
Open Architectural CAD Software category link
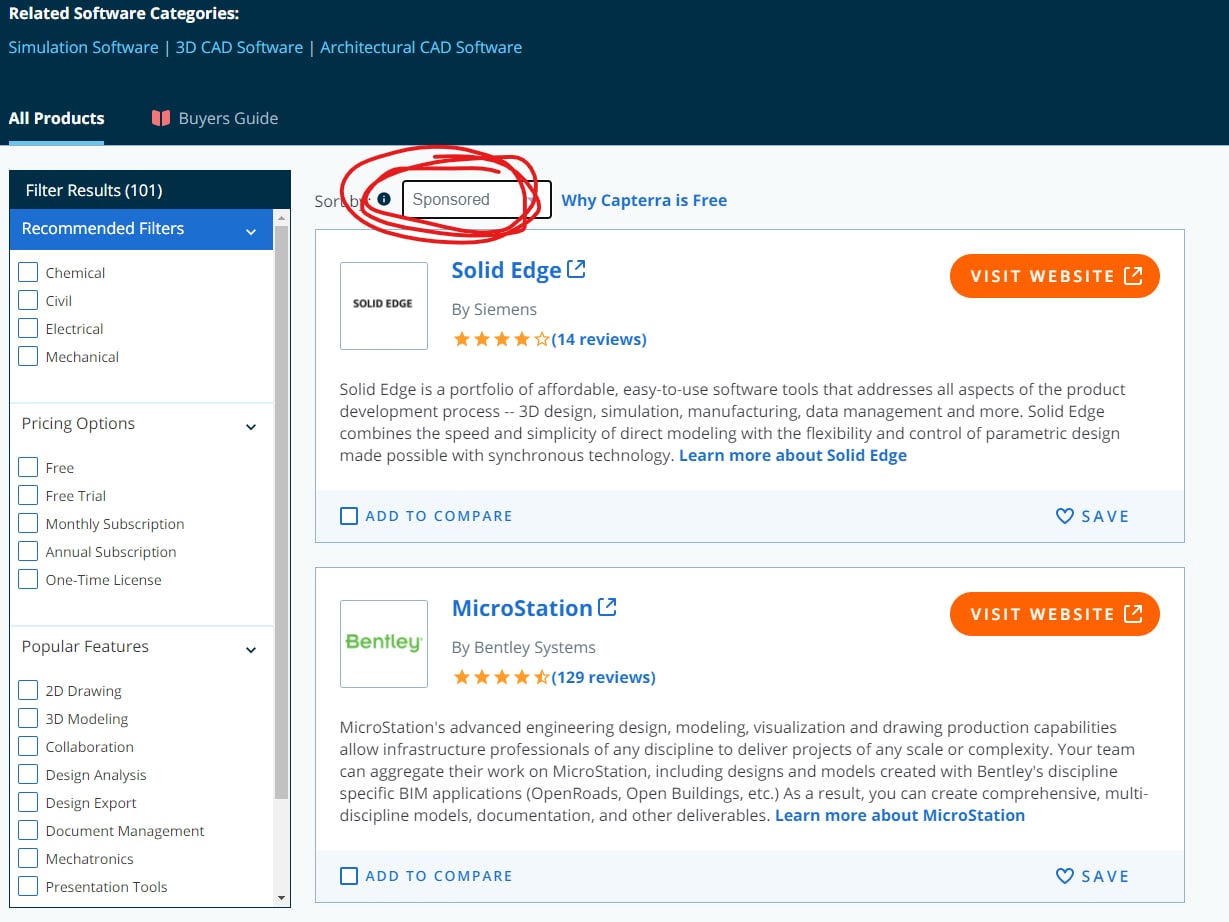421,47
